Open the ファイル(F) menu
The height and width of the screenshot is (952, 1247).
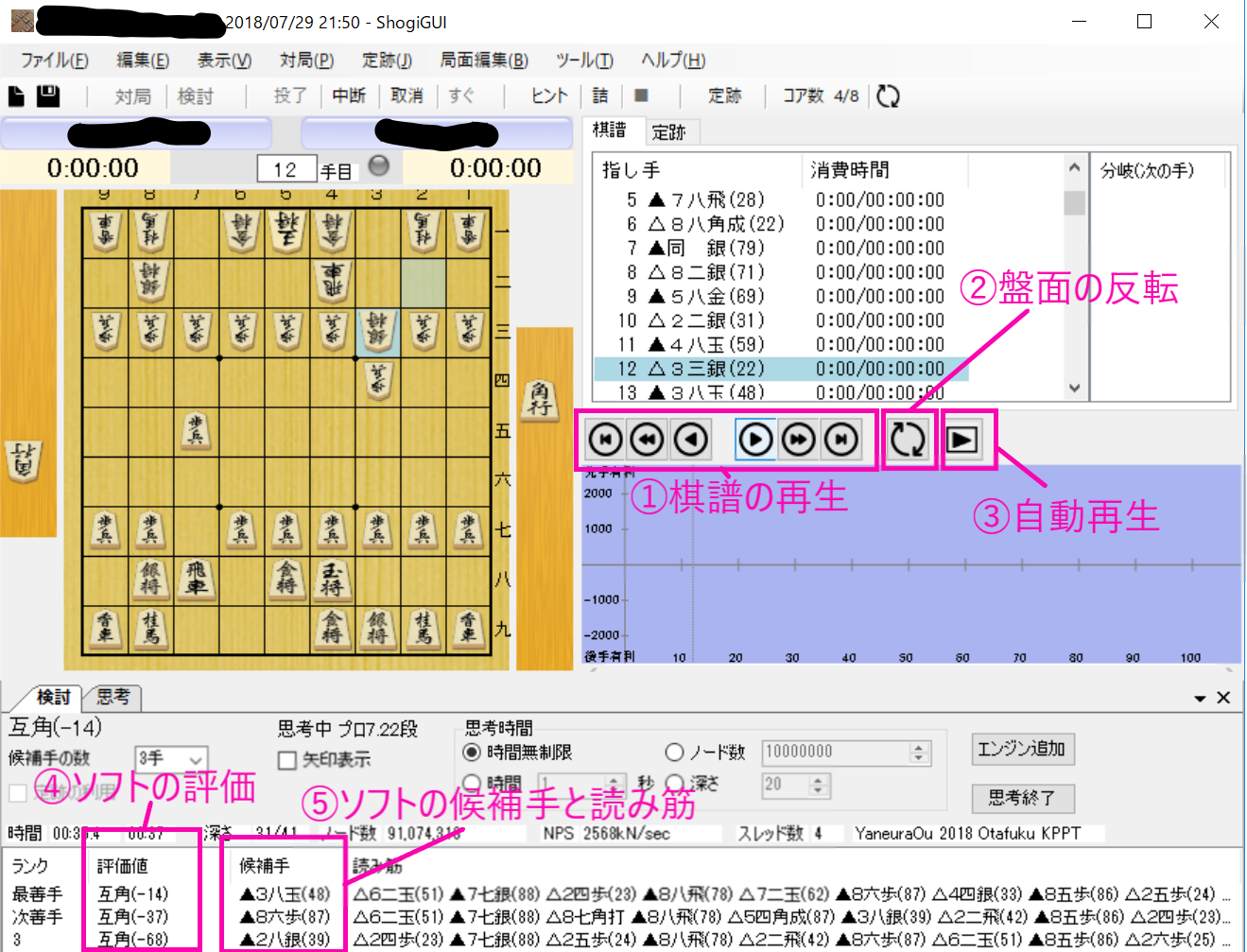pyautogui.click(x=55, y=61)
